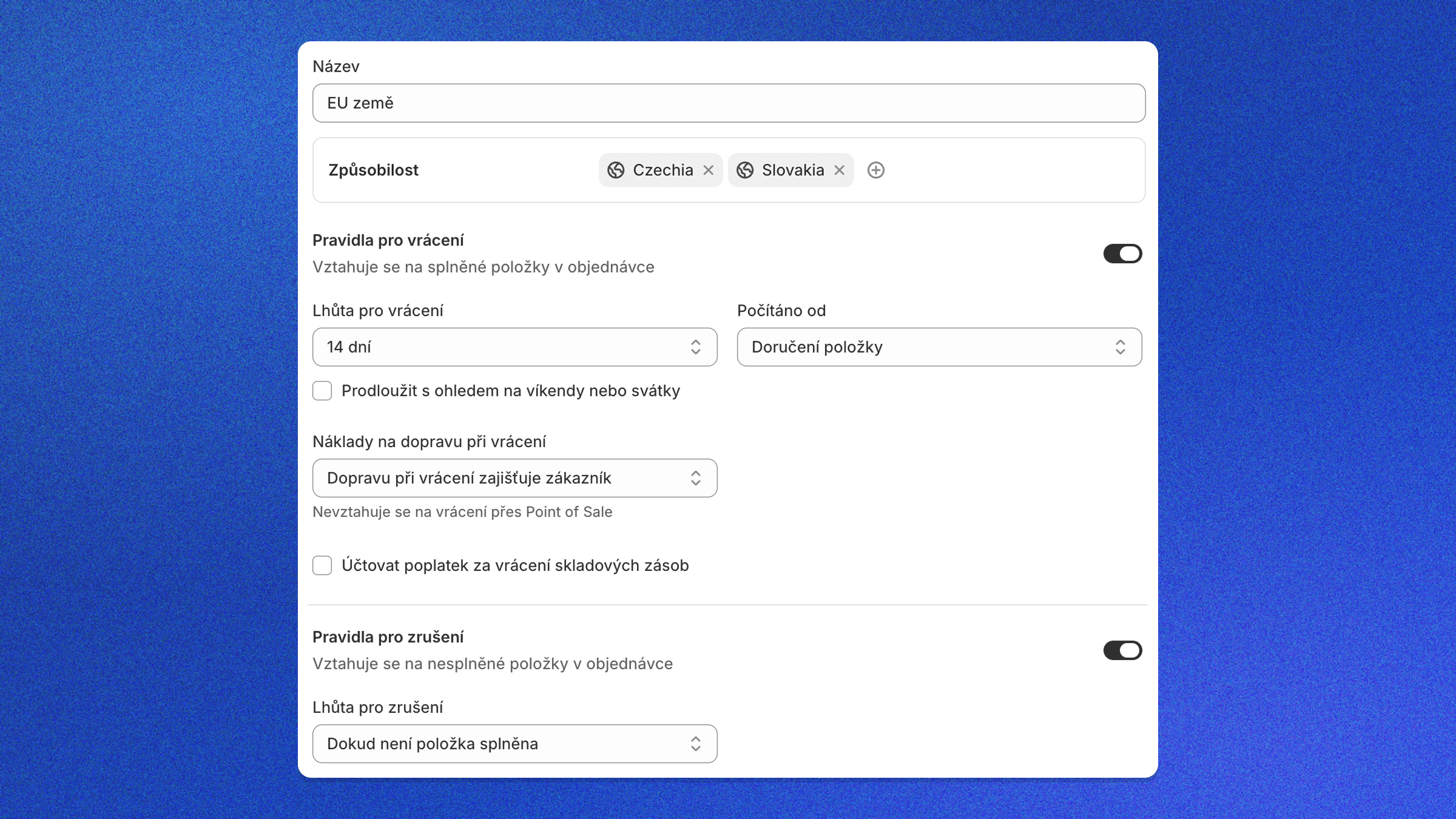Open Náklady na dopravu při vrácení dropdown
Screen dimensions: 1456x819
point(514,478)
